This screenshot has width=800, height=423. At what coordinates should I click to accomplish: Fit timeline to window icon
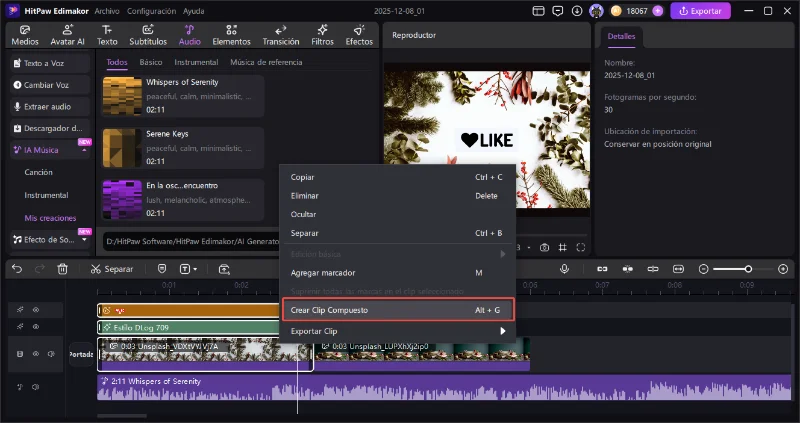click(678, 269)
